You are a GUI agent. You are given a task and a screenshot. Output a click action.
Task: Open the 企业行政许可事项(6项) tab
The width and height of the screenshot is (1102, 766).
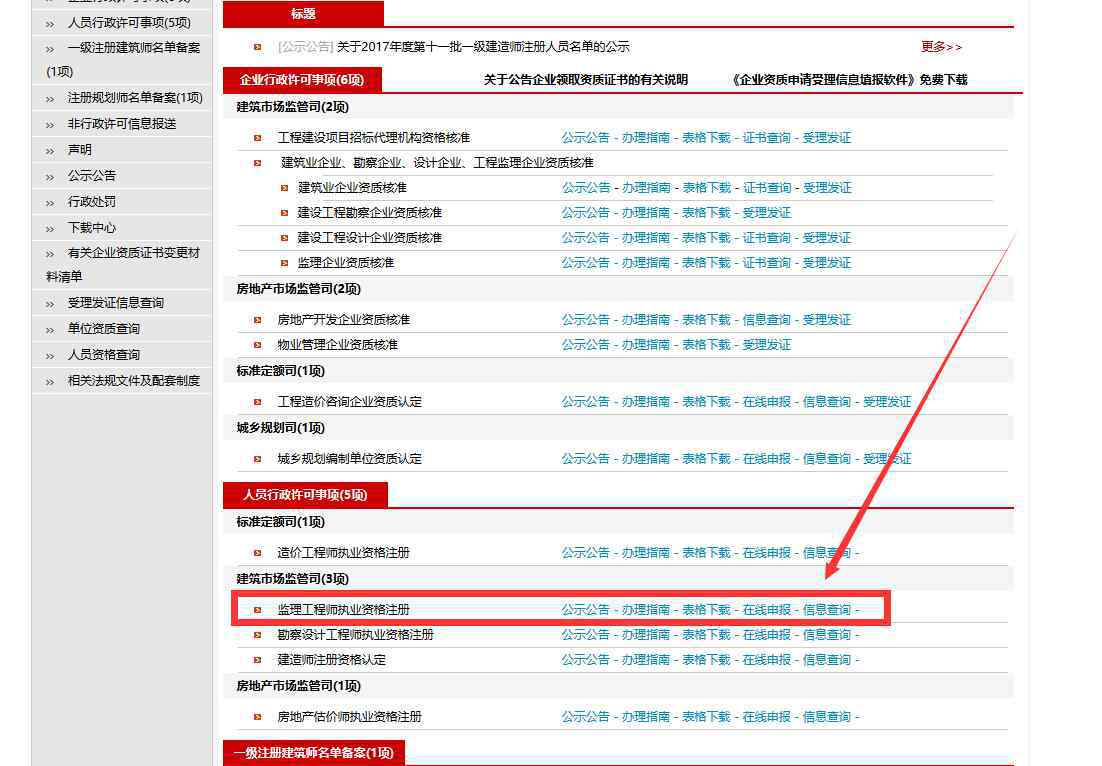point(302,80)
